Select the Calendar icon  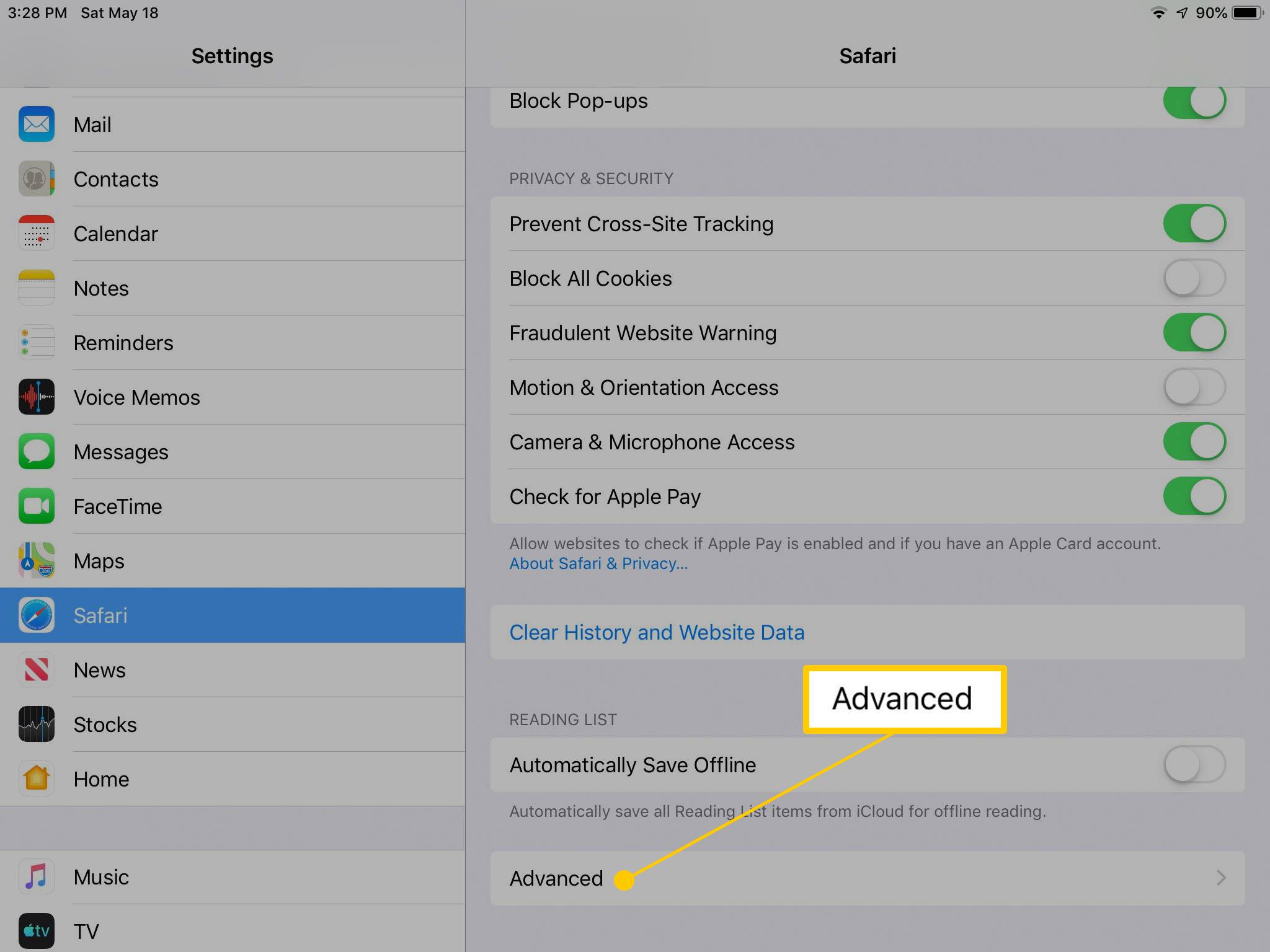[37, 234]
